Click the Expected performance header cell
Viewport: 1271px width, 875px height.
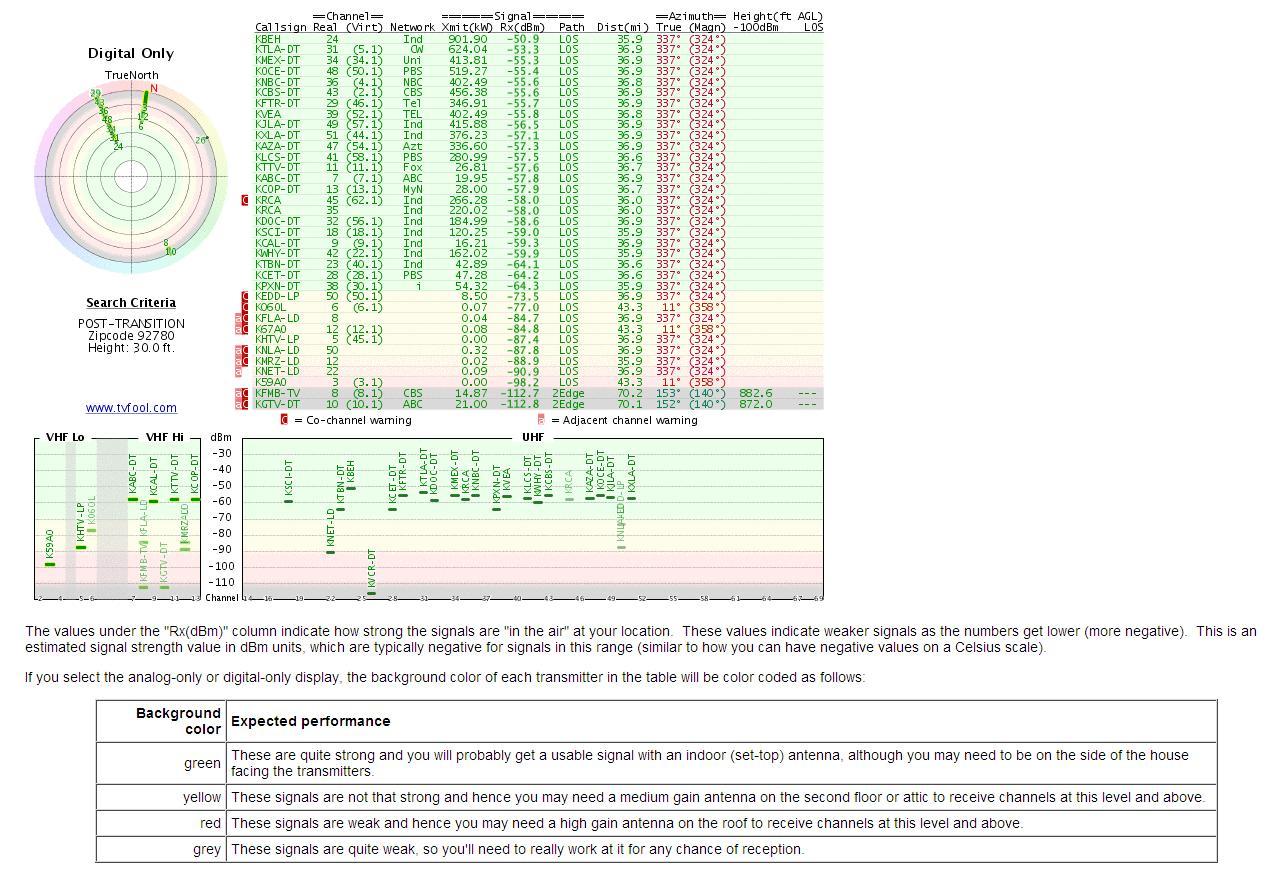[721, 721]
